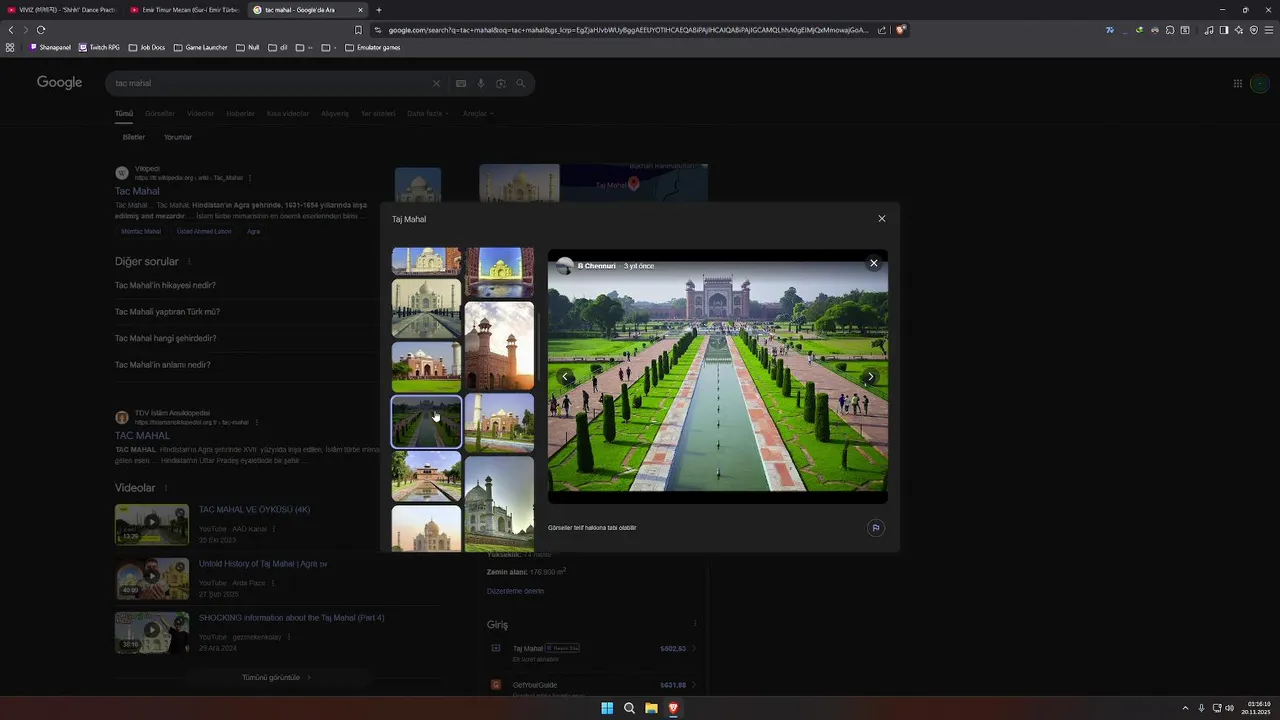Open the Haberler search tab
This screenshot has width=1280, height=720.
point(240,114)
